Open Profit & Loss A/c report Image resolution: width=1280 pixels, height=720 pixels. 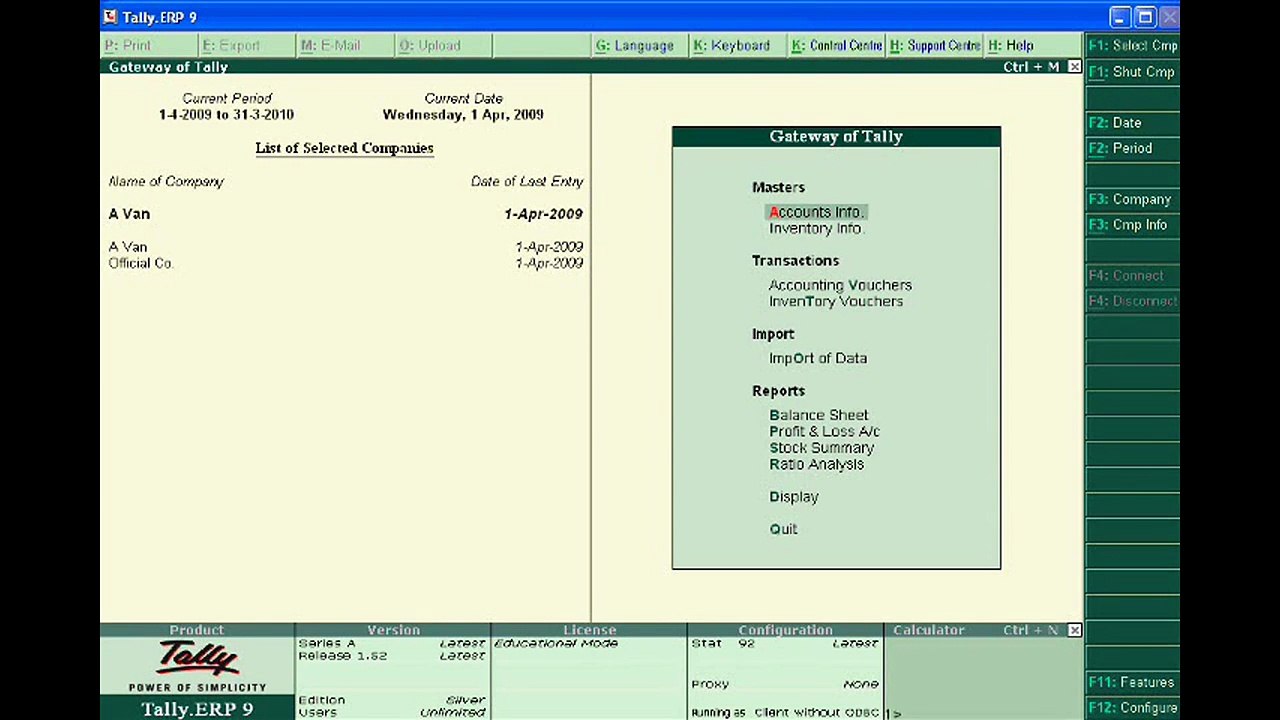click(824, 431)
